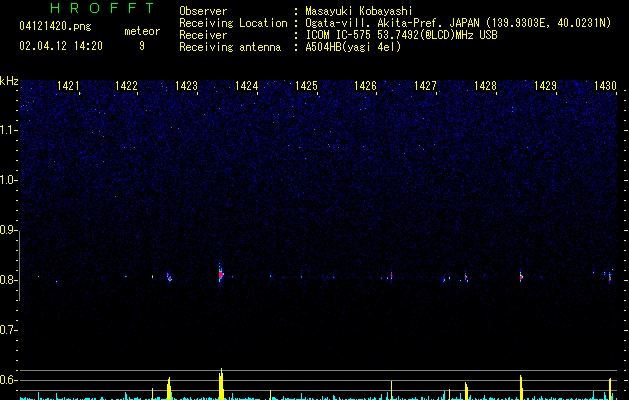Click the tallest yellow intensity bar at bottom
The height and width of the screenshot is (400, 629).
click(221, 384)
